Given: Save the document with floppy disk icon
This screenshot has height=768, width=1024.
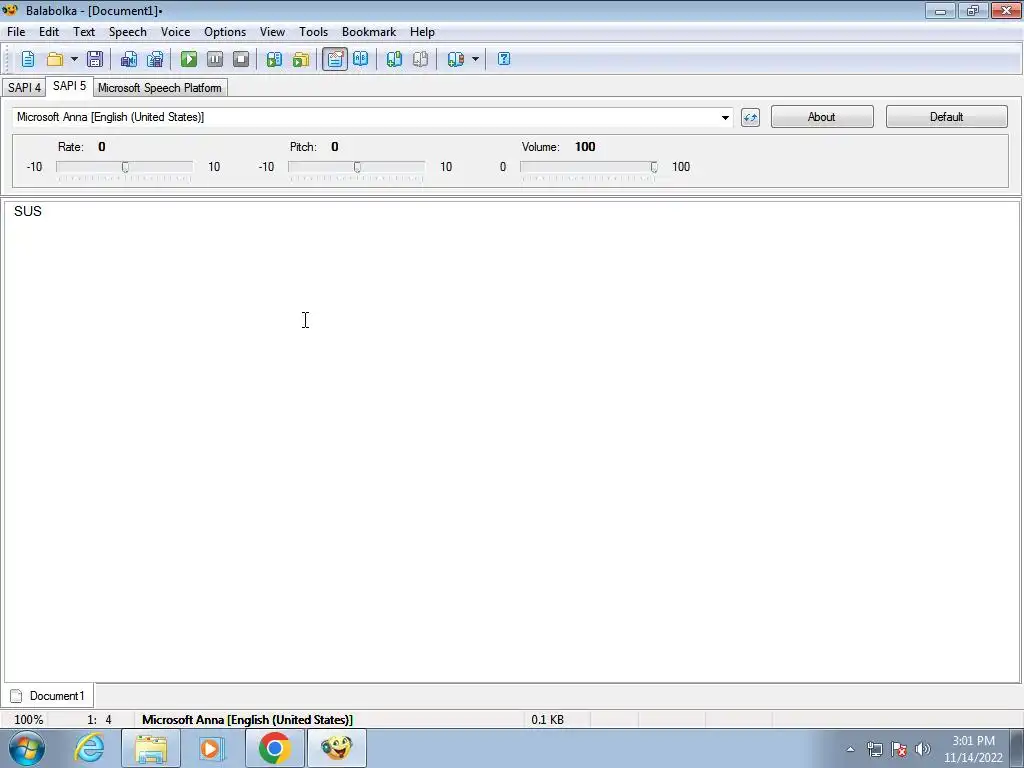Looking at the screenshot, I should 95,59.
